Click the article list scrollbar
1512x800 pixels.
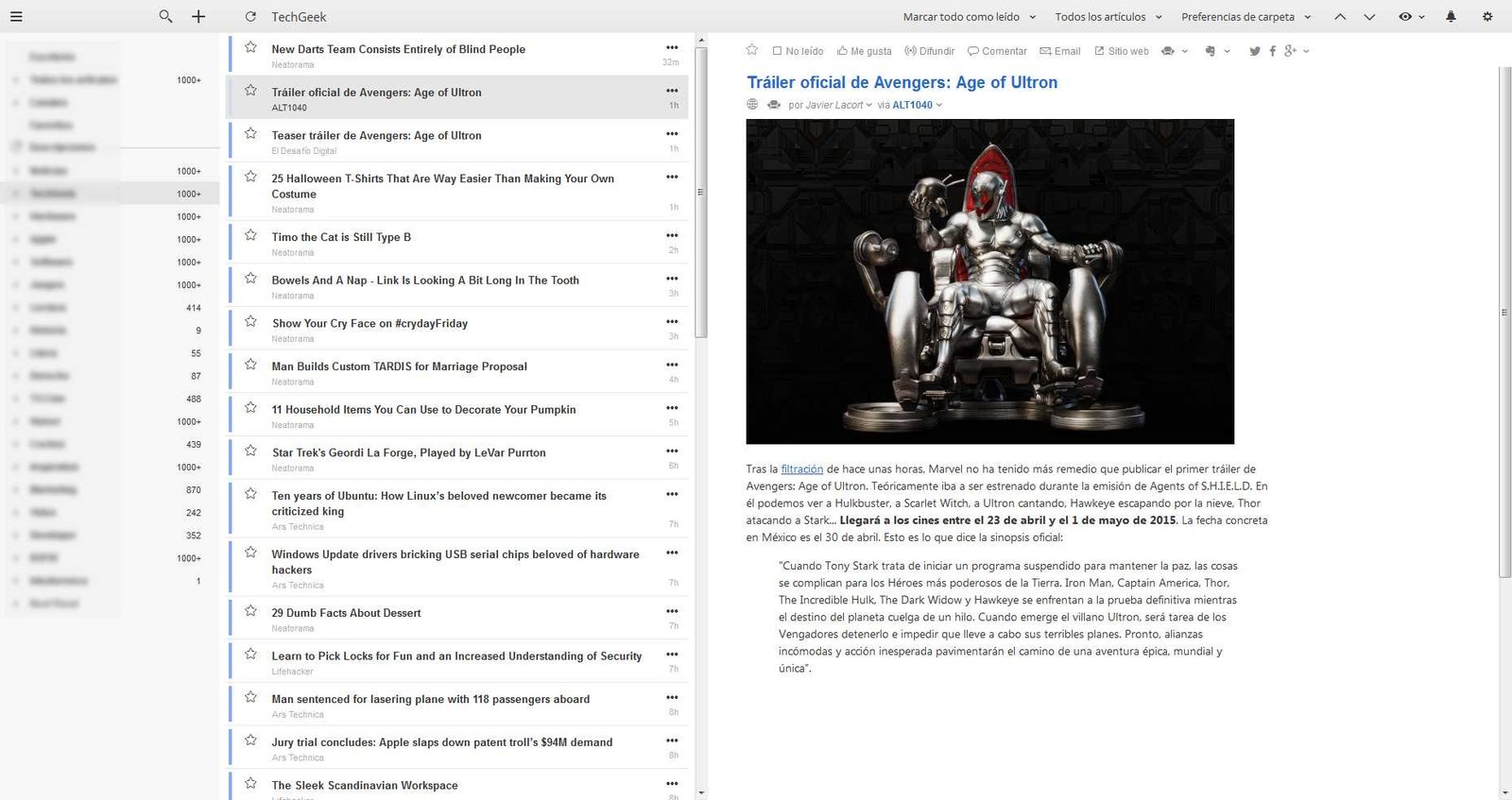point(701,189)
